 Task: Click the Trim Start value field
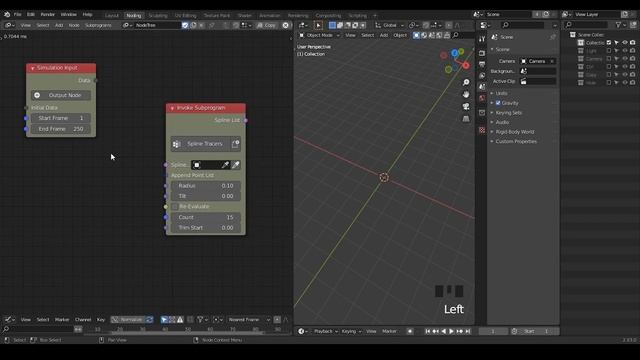206,228
